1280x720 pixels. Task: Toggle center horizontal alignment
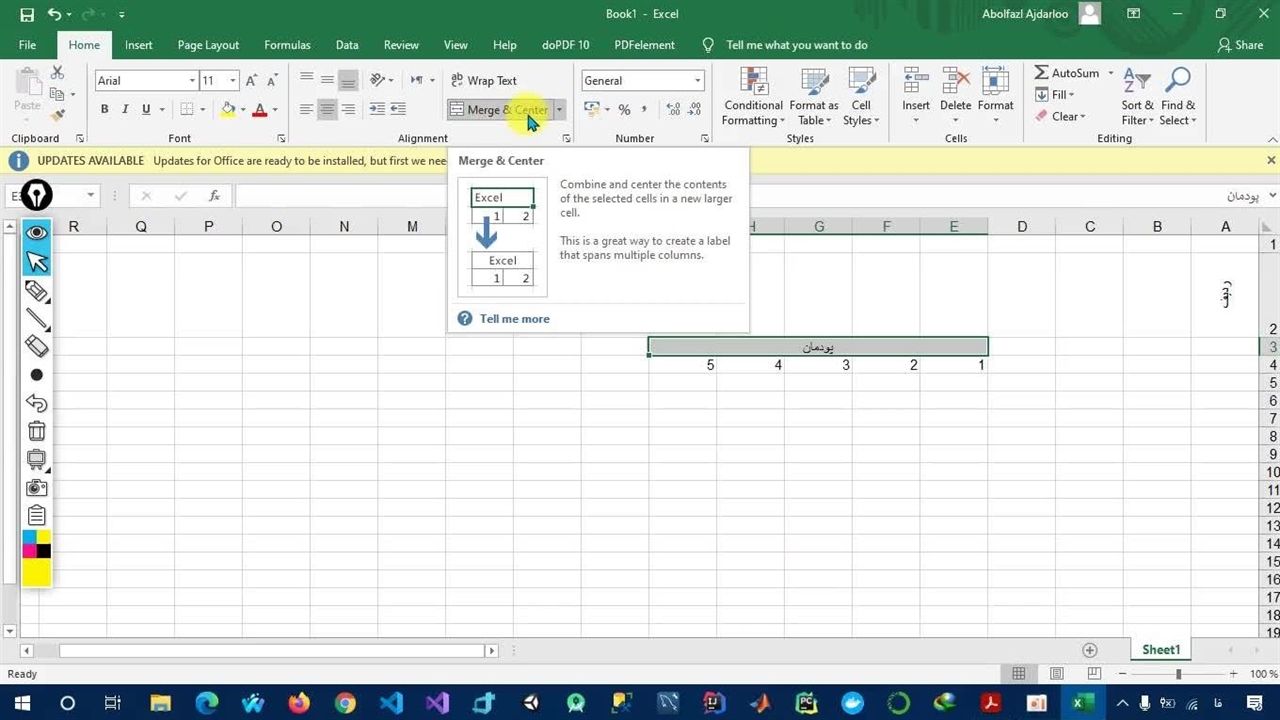point(327,109)
